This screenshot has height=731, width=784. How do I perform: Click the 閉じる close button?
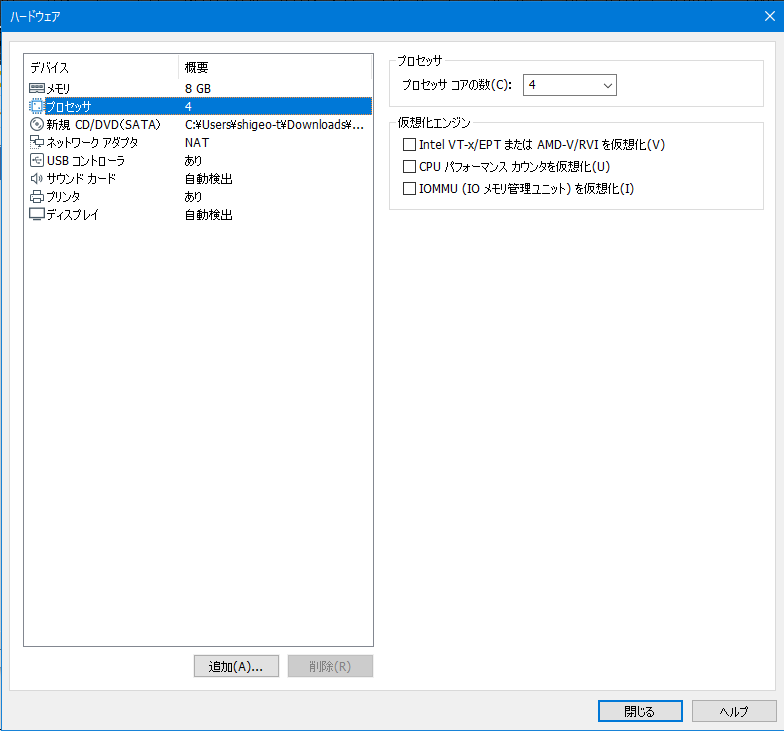point(640,711)
